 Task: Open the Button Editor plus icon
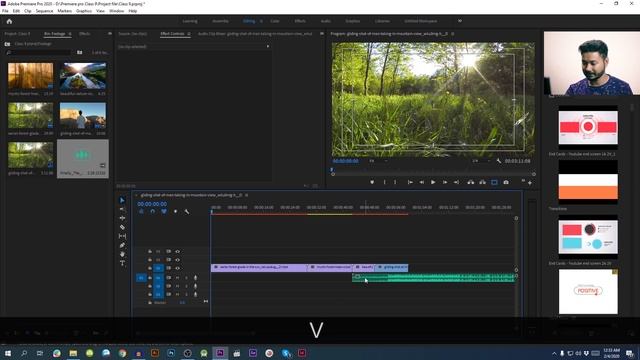coord(530,183)
